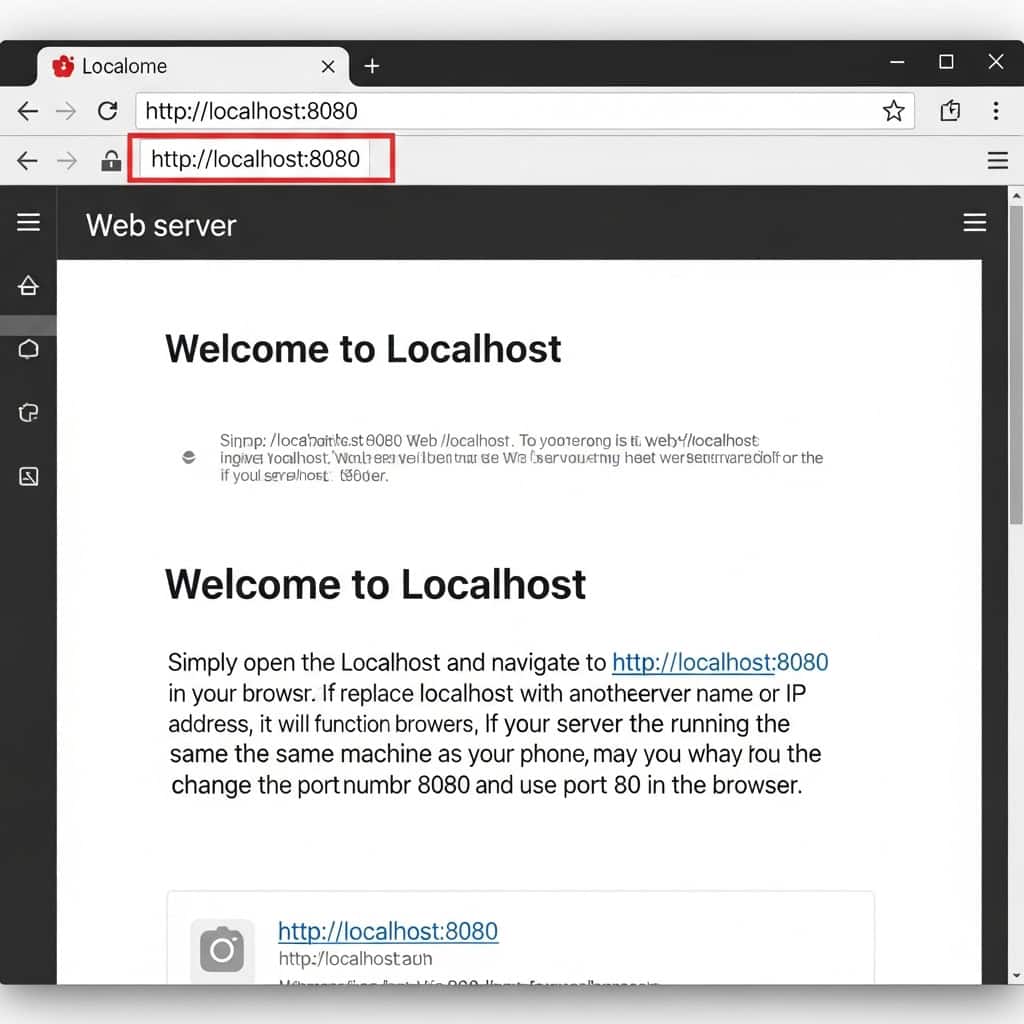Go back using the top toolbar back arrow

tap(28, 111)
